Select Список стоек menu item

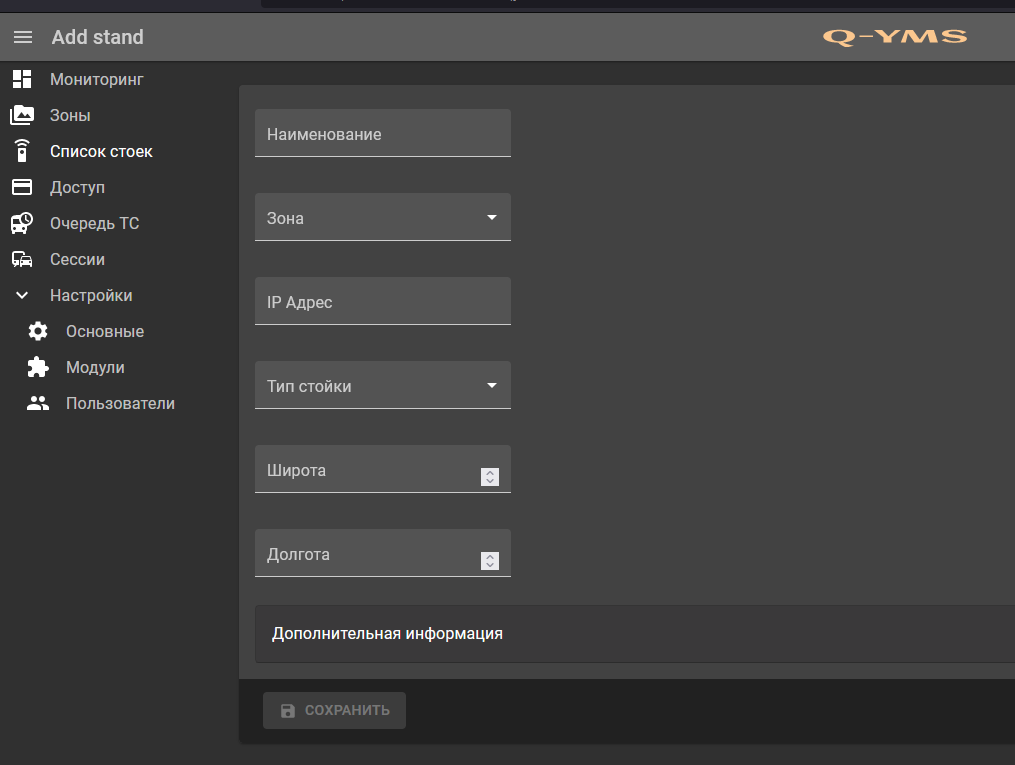pyautogui.click(x=101, y=151)
